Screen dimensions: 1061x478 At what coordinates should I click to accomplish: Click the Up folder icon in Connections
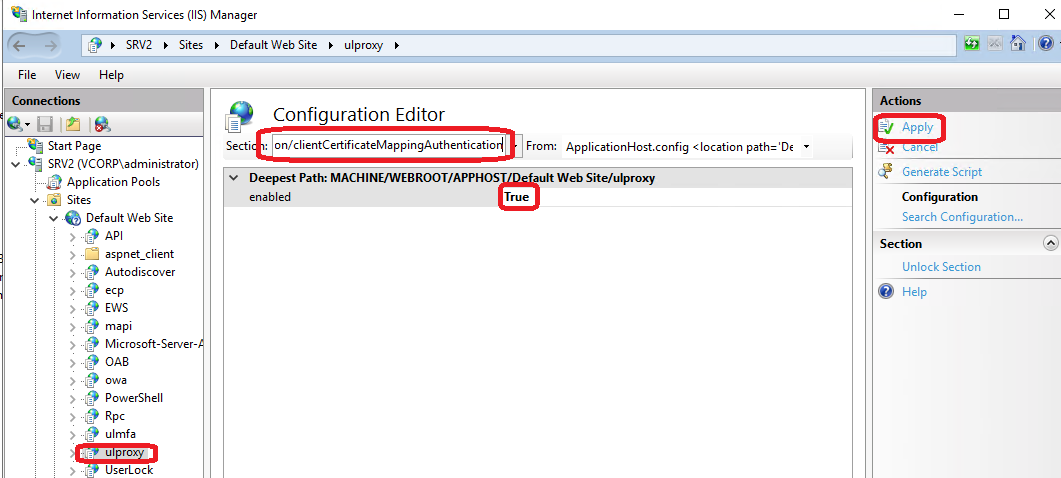72,124
